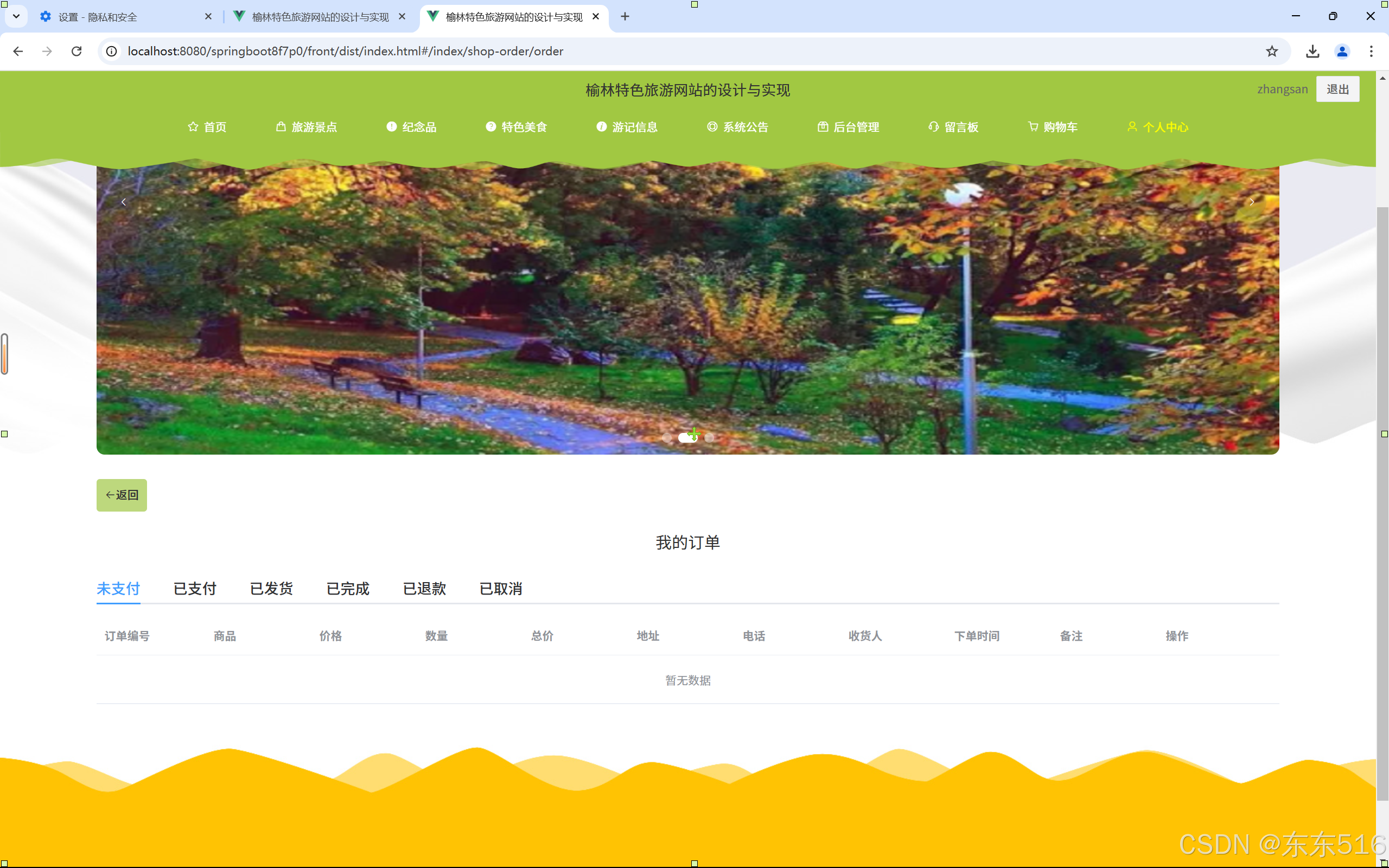Click the 返回 back button
This screenshot has height=868, width=1389.
pos(122,495)
